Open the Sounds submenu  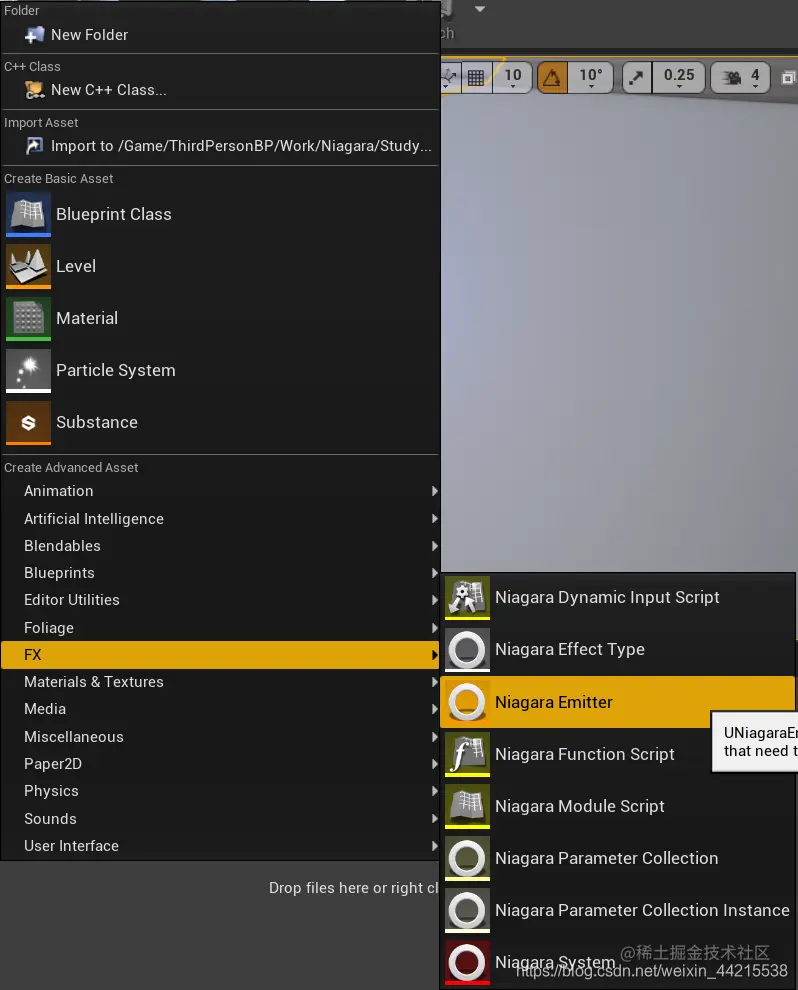pos(220,819)
